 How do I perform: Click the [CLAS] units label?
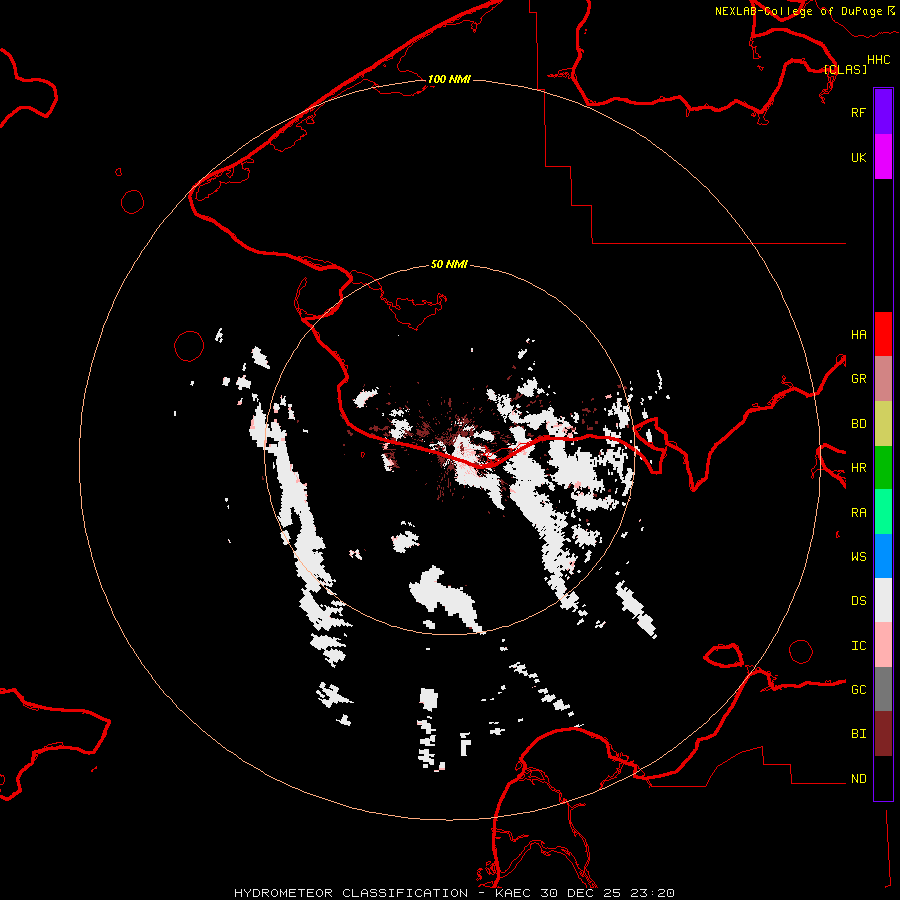(845, 70)
